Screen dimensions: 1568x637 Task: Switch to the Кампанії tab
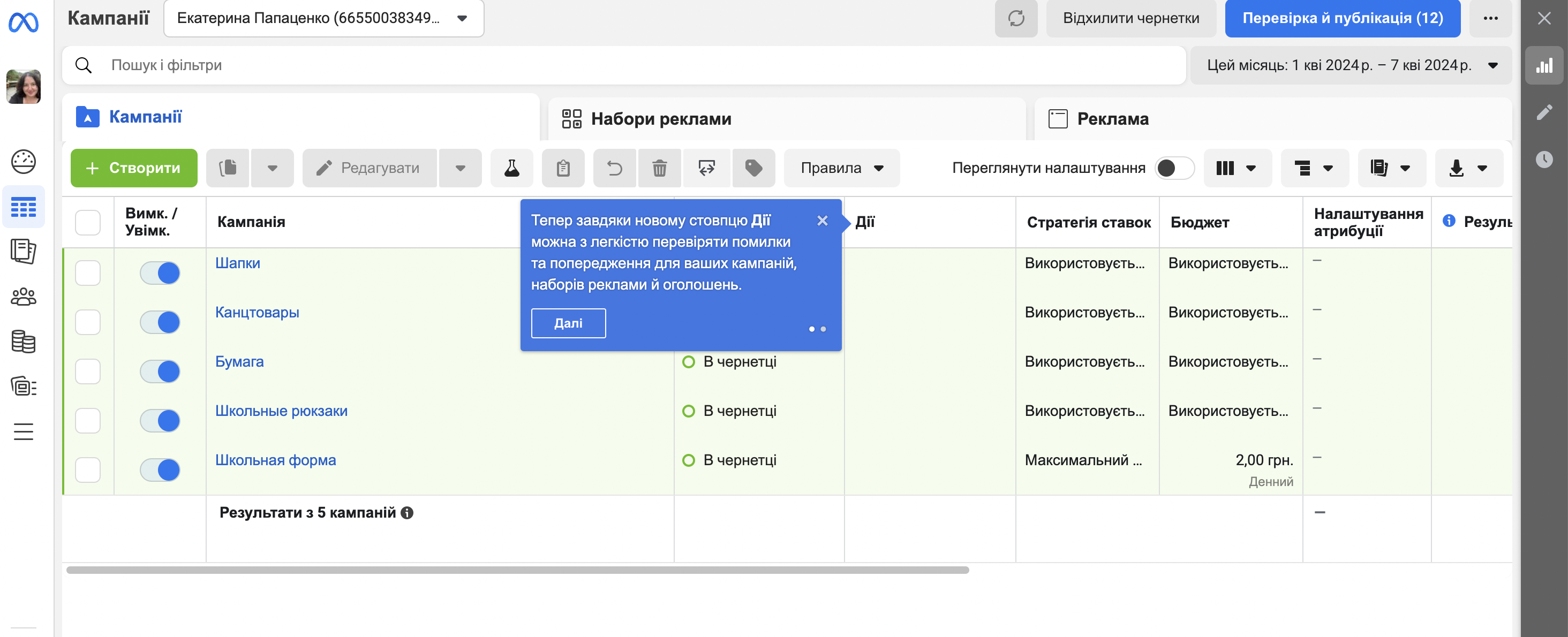[x=301, y=117]
